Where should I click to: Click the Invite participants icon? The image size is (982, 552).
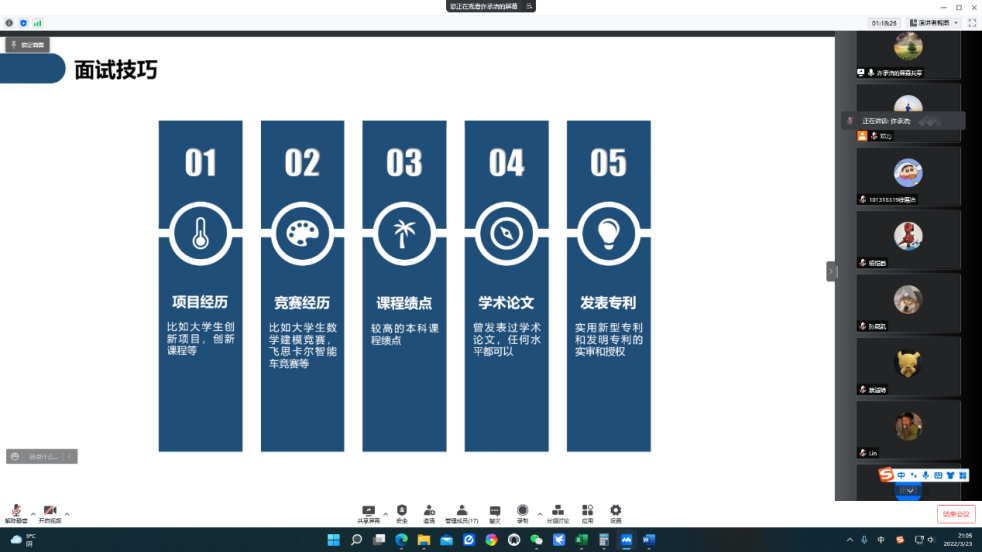coord(429,511)
